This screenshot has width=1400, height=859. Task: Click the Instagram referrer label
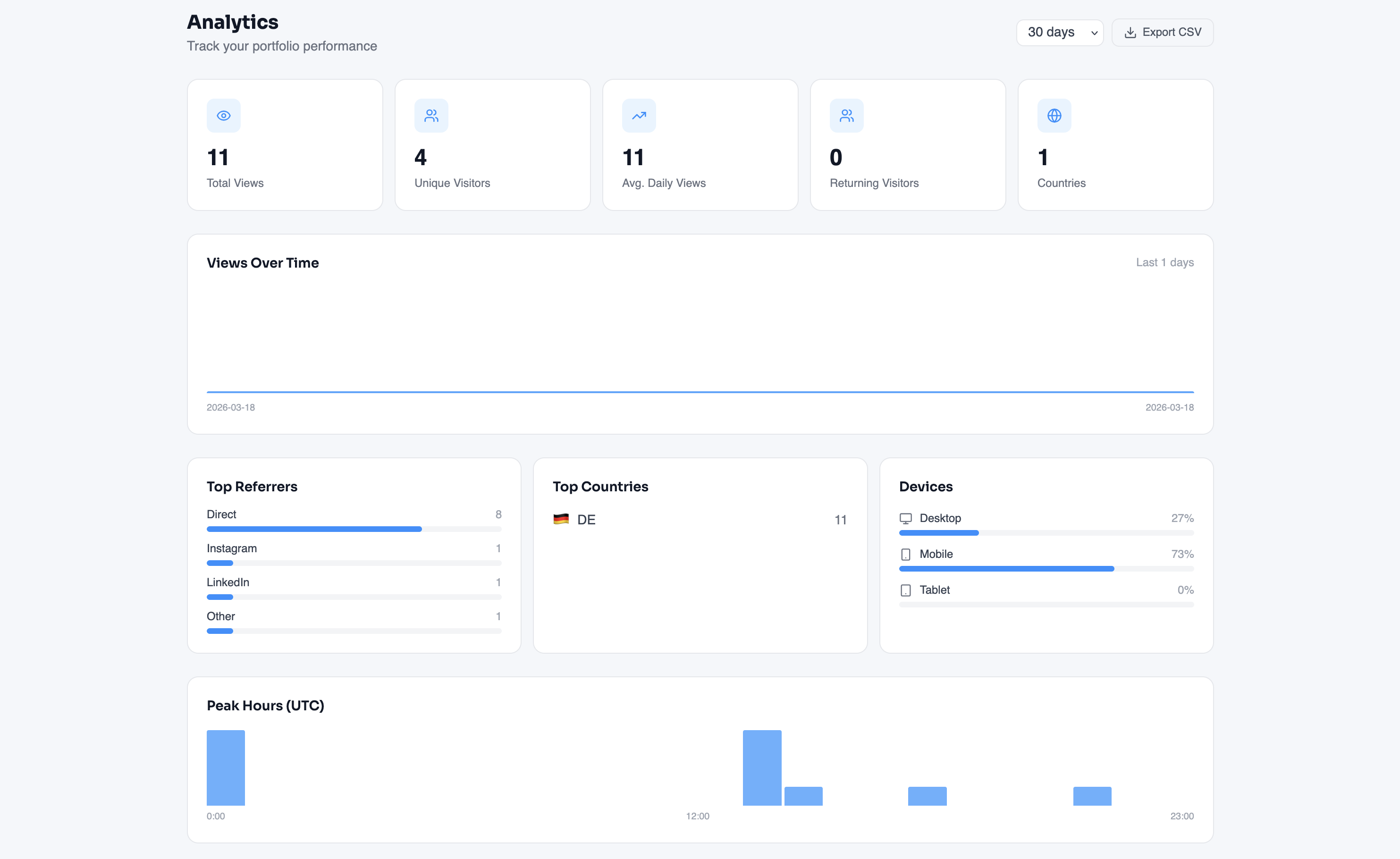pos(231,548)
